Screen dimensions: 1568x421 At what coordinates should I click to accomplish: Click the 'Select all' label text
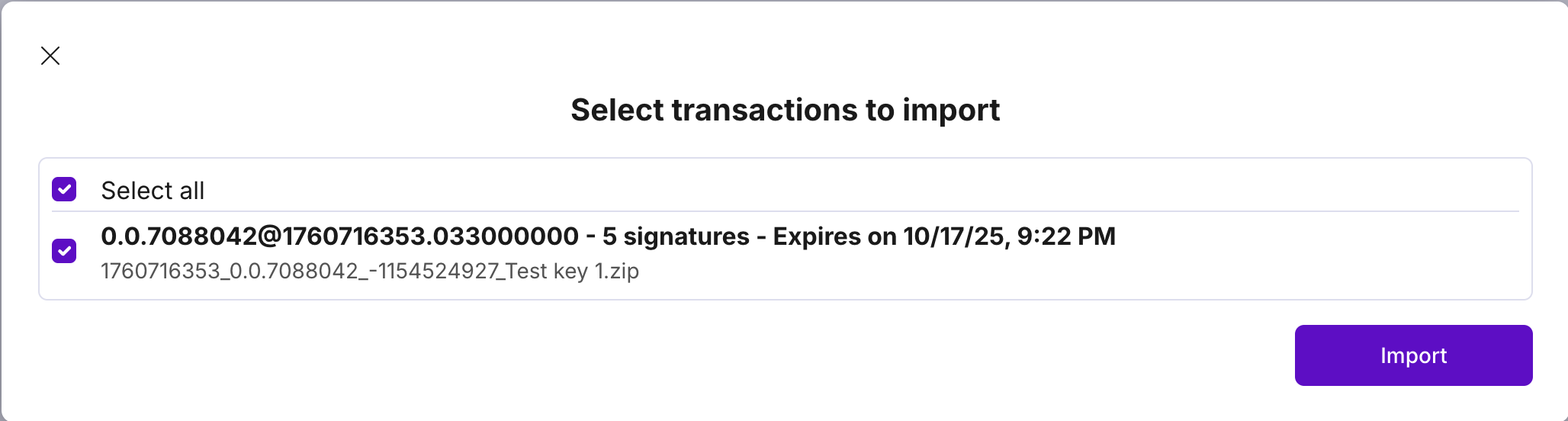[153, 191]
